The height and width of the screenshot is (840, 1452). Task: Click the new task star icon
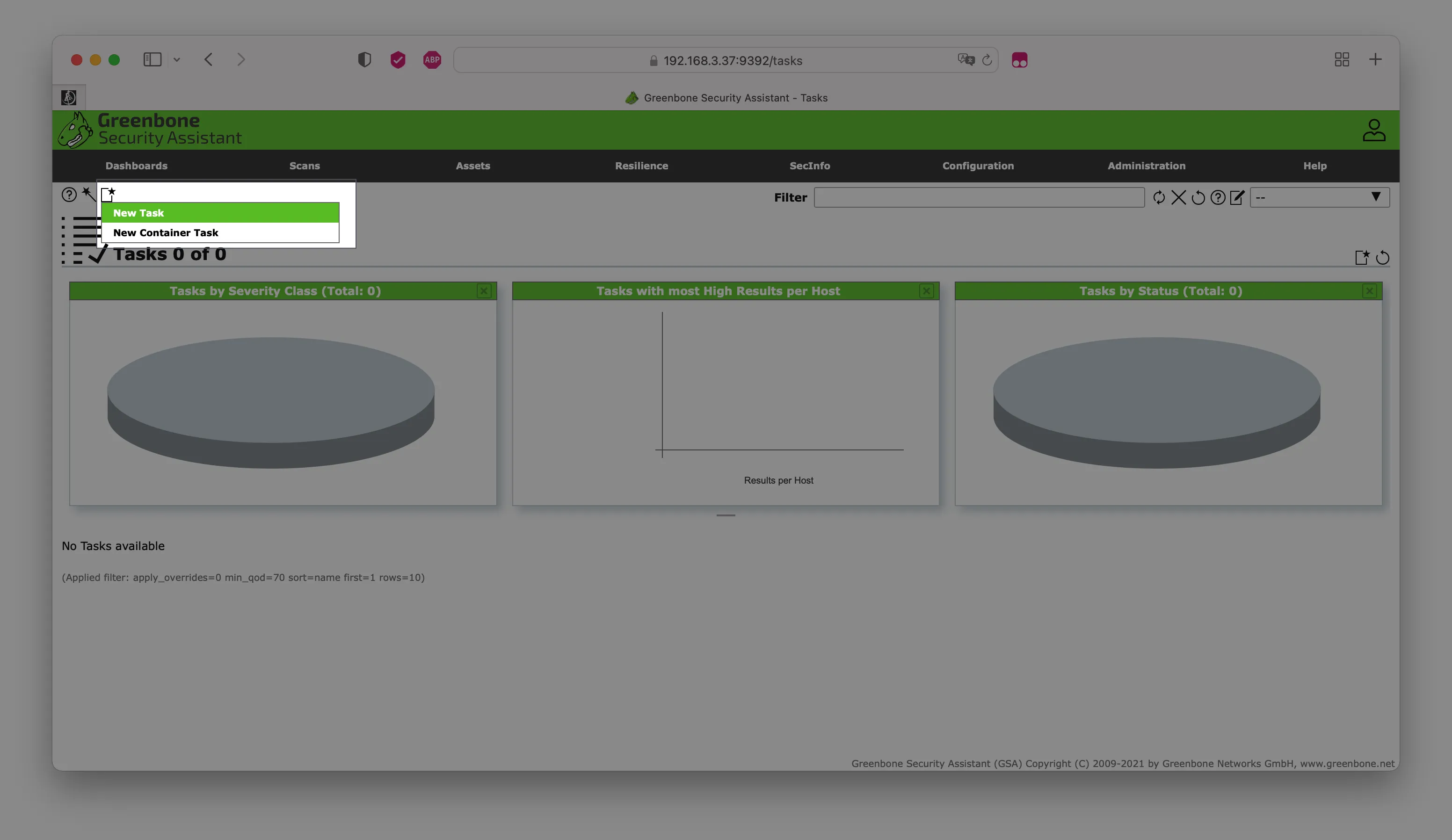coord(109,194)
